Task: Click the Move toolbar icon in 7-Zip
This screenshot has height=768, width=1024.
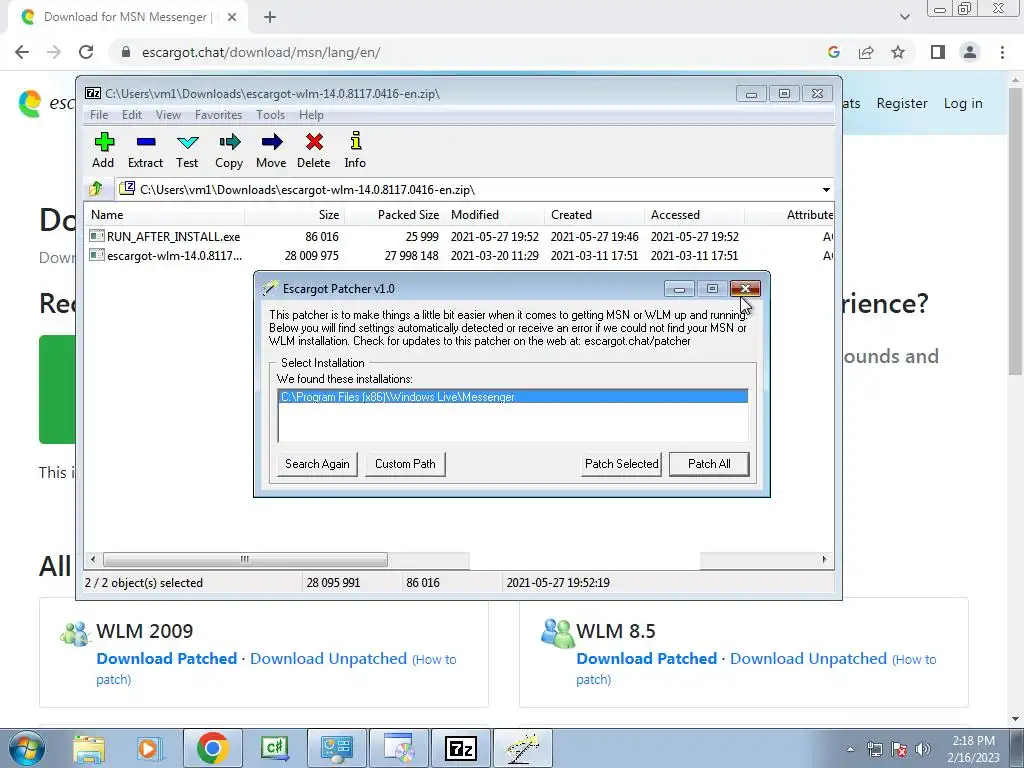Action: point(271,151)
